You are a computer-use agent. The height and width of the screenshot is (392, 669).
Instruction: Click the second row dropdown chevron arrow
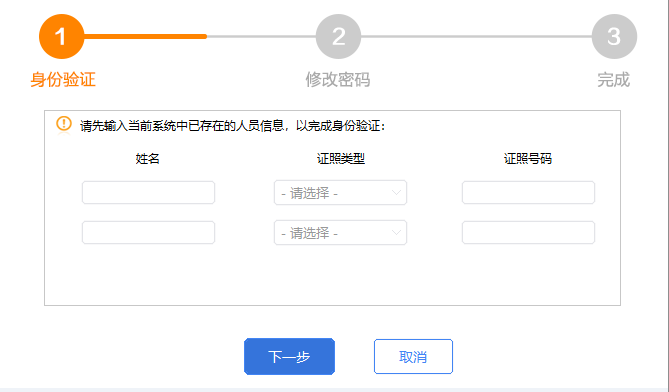(396, 232)
